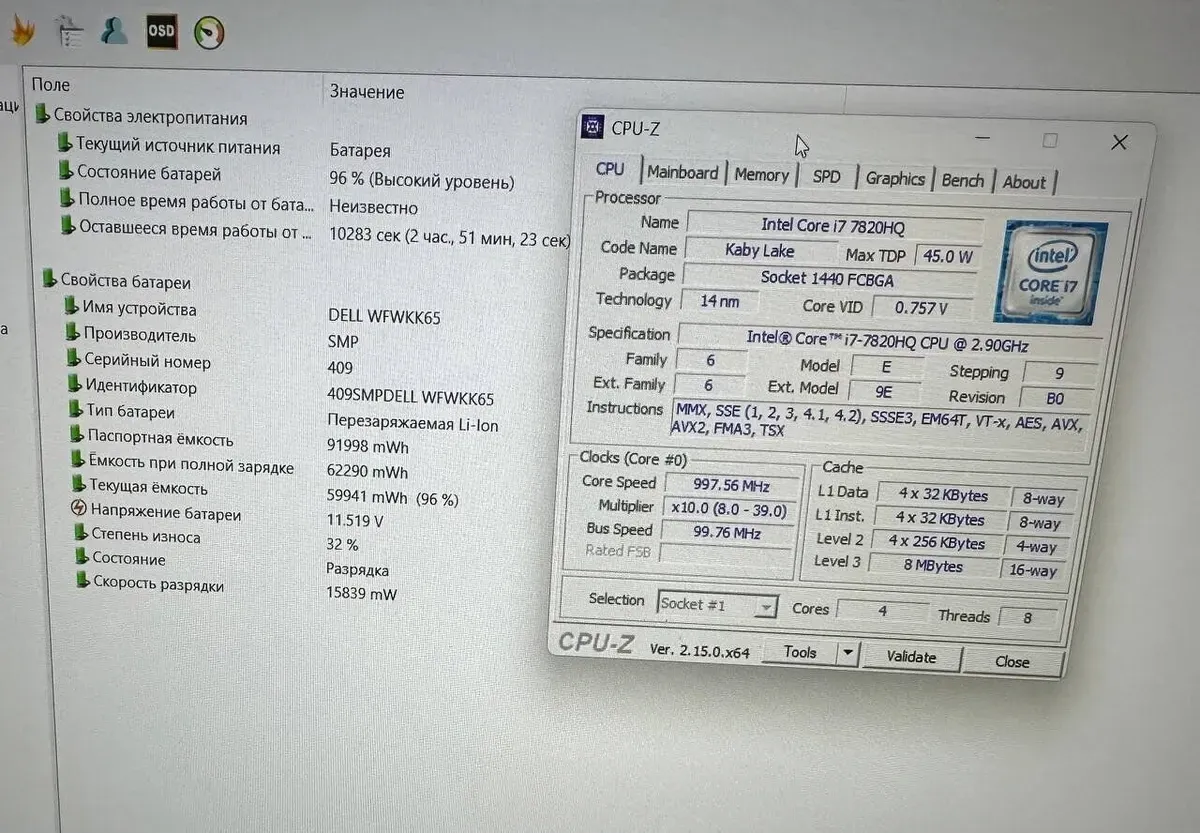1200x833 pixels.
Task: Open the Bench tab
Action: click(x=962, y=180)
